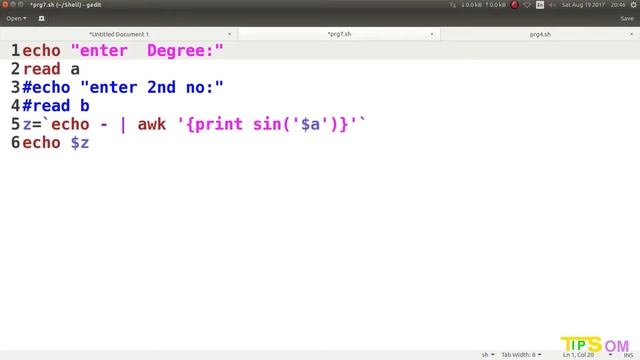Image resolution: width=640 pixels, height=360 pixels.
Task: Close the gedit window with red button
Action: point(5,4)
